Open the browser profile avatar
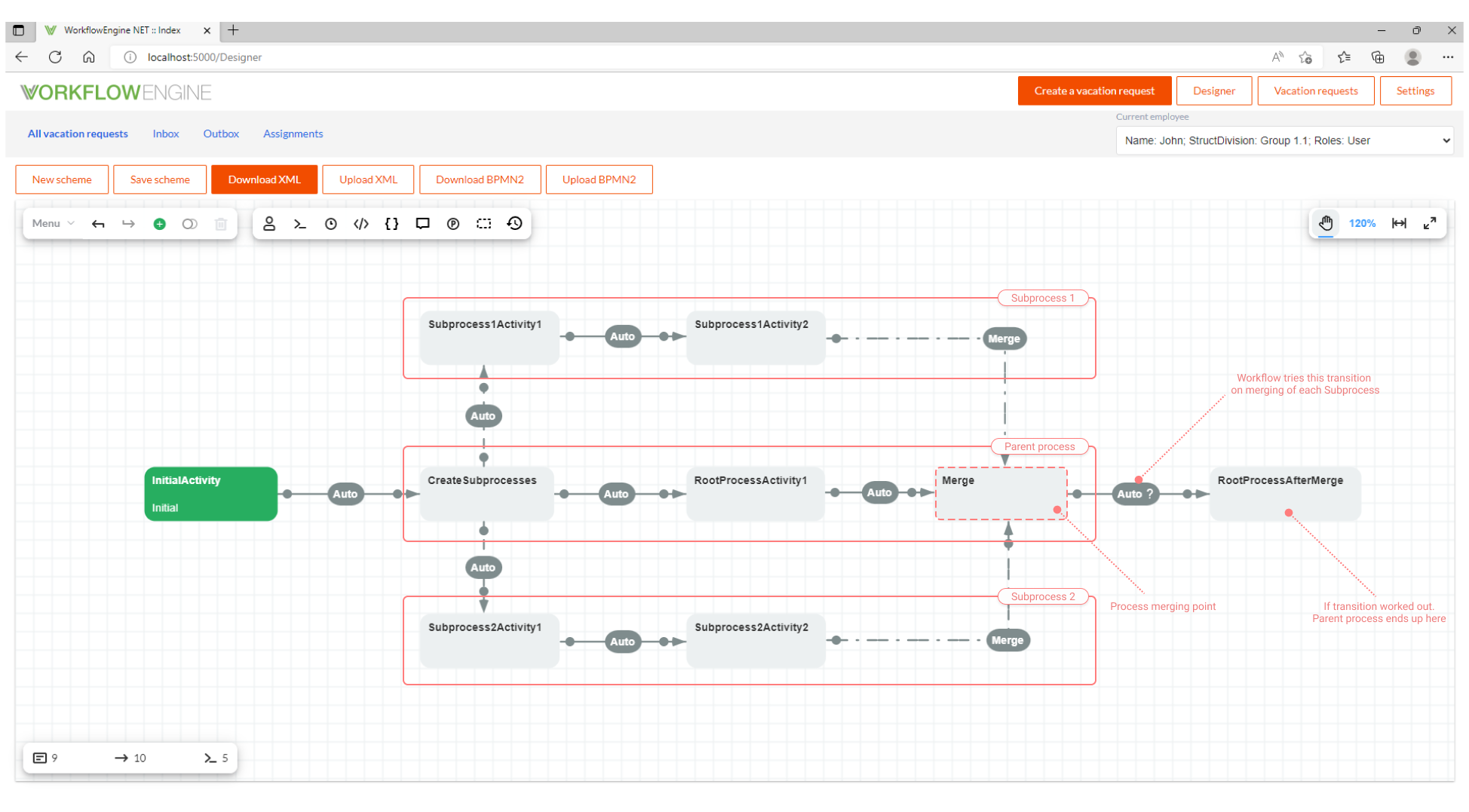Viewport: 1469px width, 812px height. pos(1413,57)
